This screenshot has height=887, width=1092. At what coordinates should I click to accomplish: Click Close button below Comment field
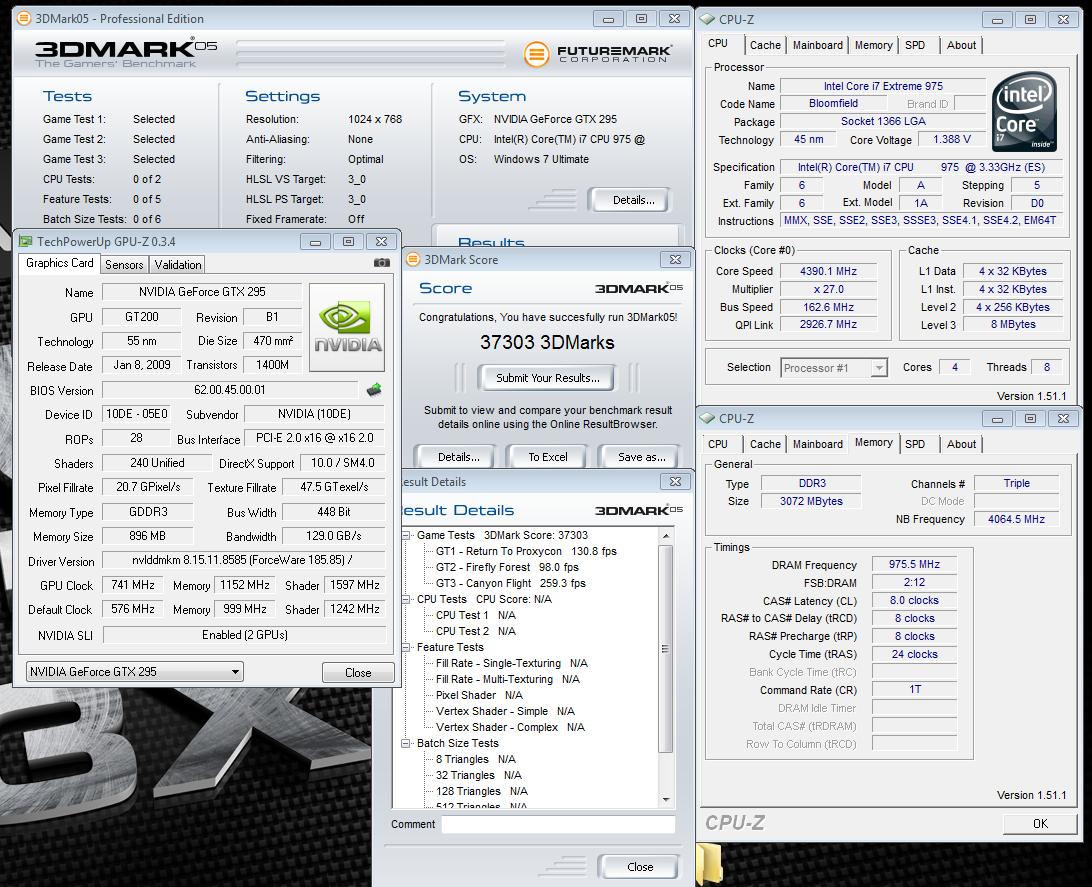[639, 867]
